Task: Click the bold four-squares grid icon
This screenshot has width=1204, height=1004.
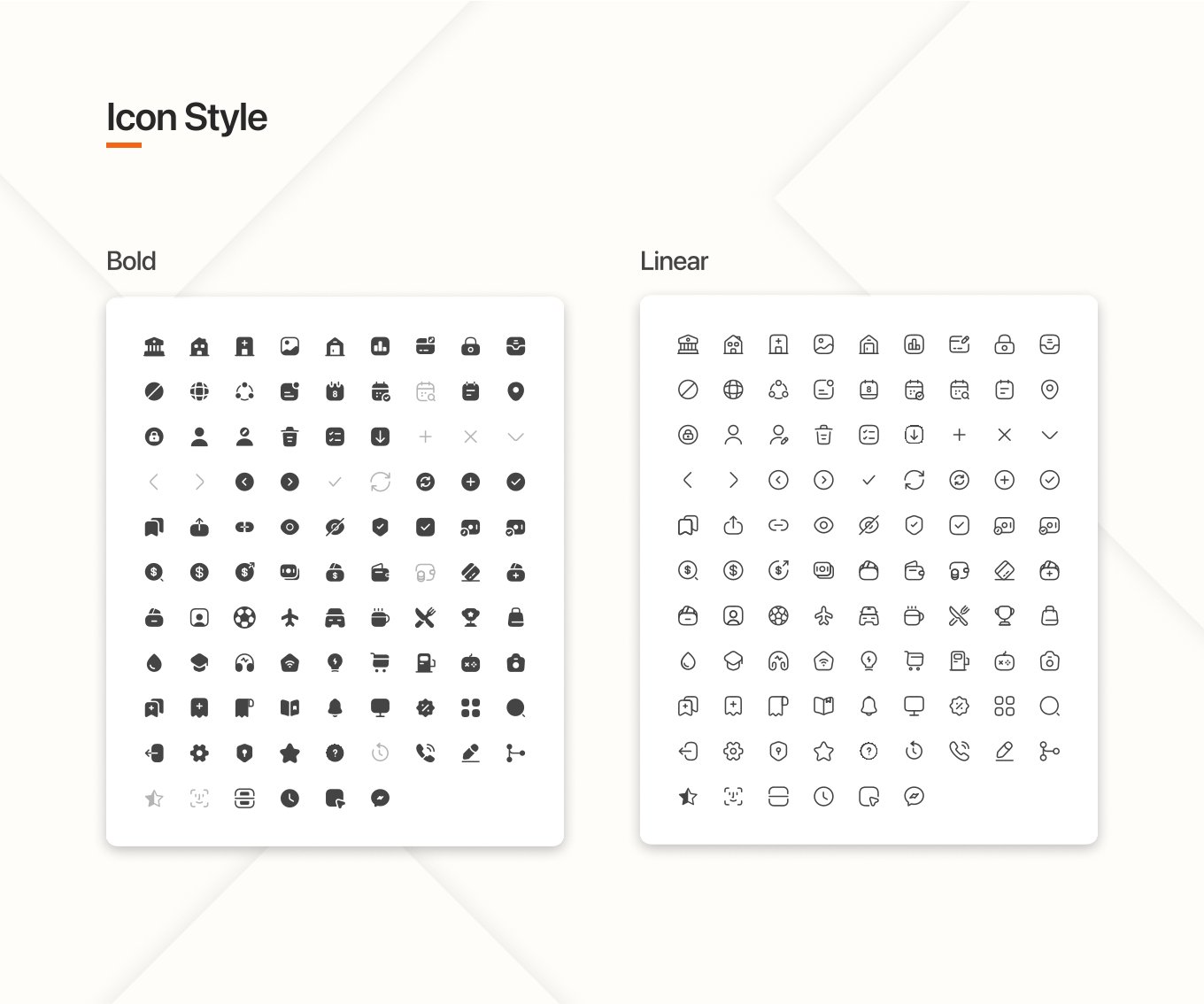Action: 470,707
